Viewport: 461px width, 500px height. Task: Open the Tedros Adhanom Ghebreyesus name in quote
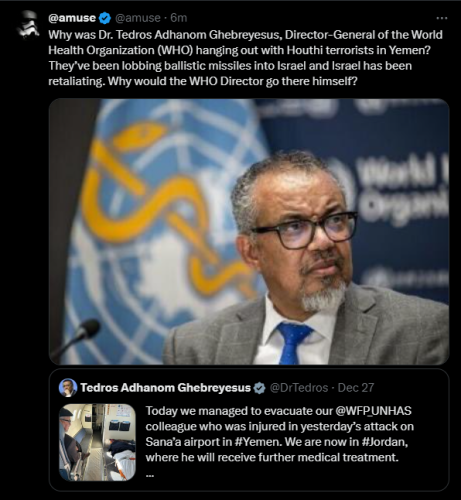pos(165,388)
